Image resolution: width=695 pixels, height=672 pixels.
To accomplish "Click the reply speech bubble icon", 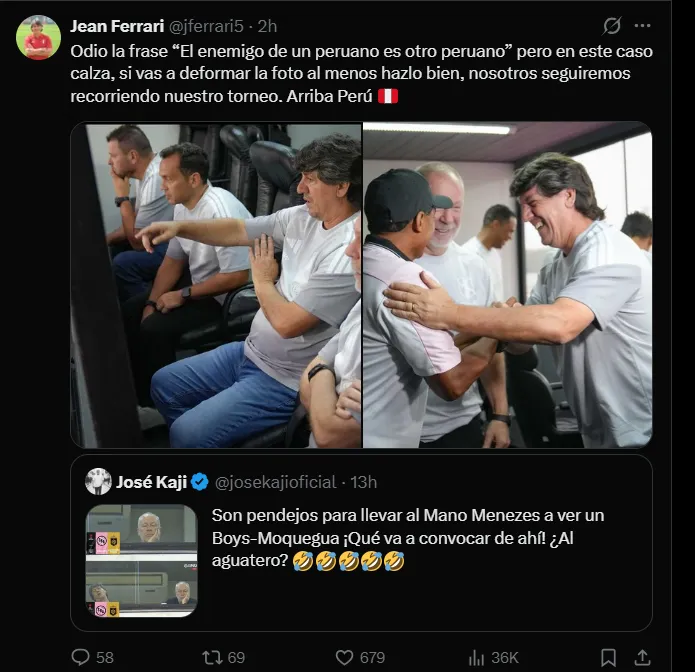I will 81,657.
